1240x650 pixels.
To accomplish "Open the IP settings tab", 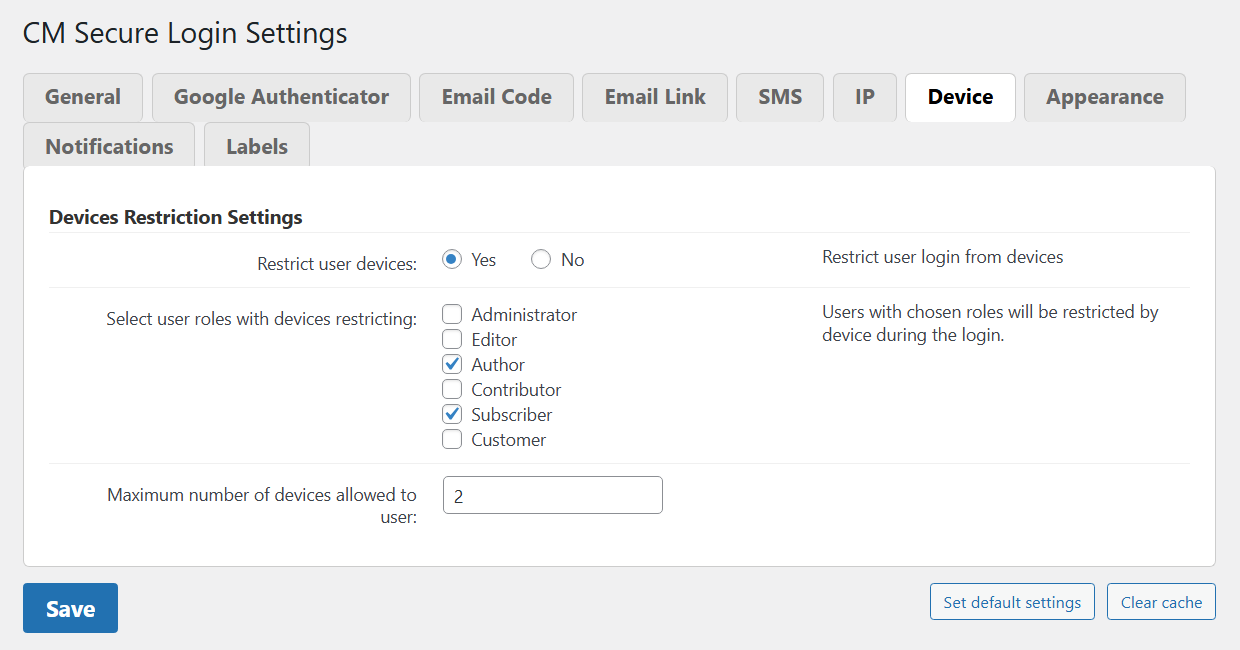I will pos(864,97).
